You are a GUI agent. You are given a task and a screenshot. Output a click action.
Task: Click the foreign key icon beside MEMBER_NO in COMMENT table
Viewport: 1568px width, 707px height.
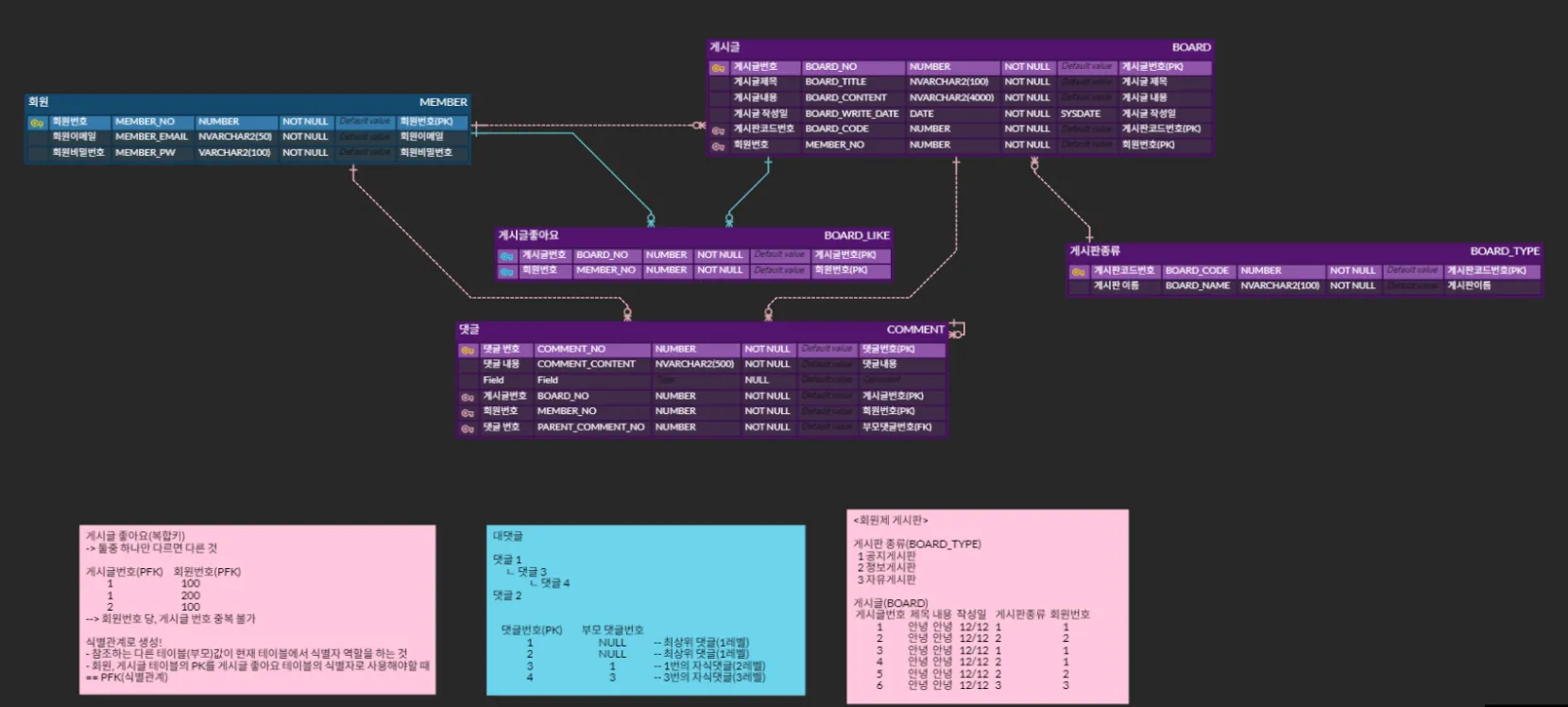[x=468, y=412]
